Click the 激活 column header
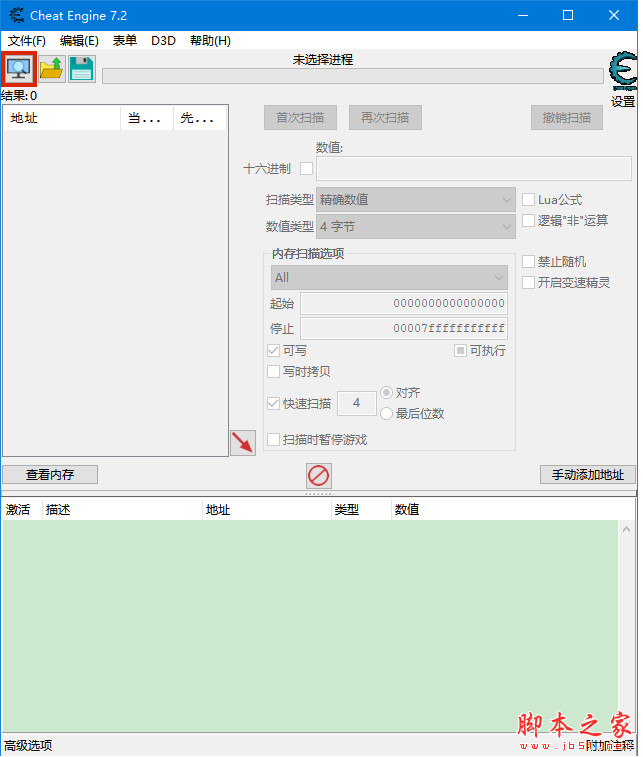 tap(22, 509)
